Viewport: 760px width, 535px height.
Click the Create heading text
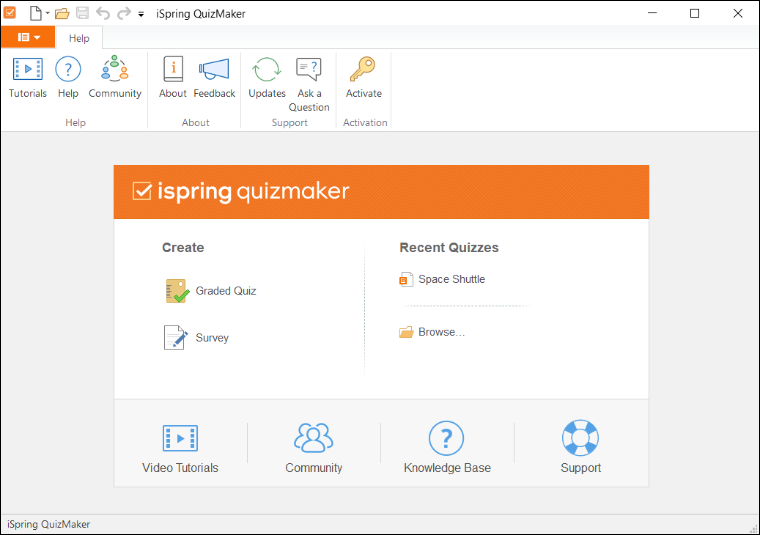[x=183, y=248]
